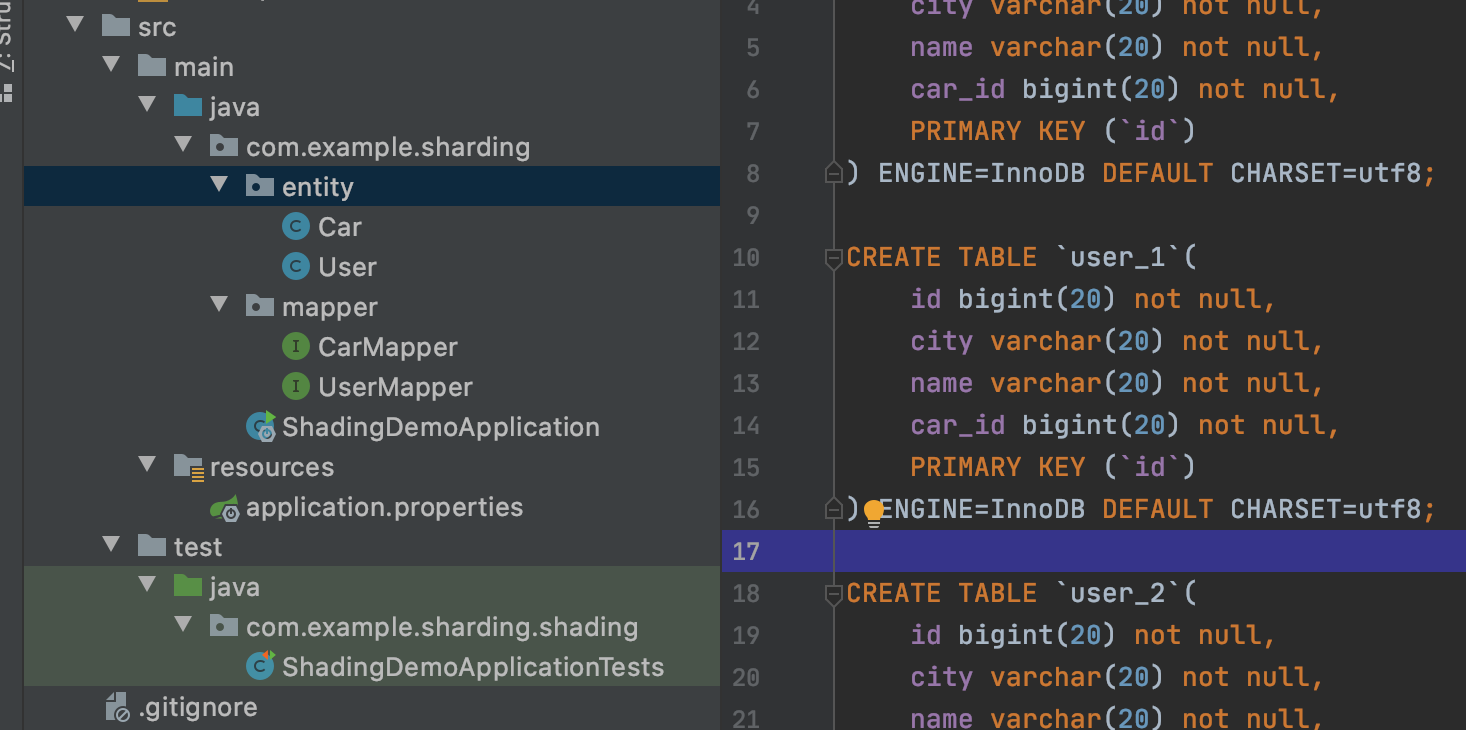Click the name column on line 13
Viewport: 1466px width, 730px height.
coord(941,383)
